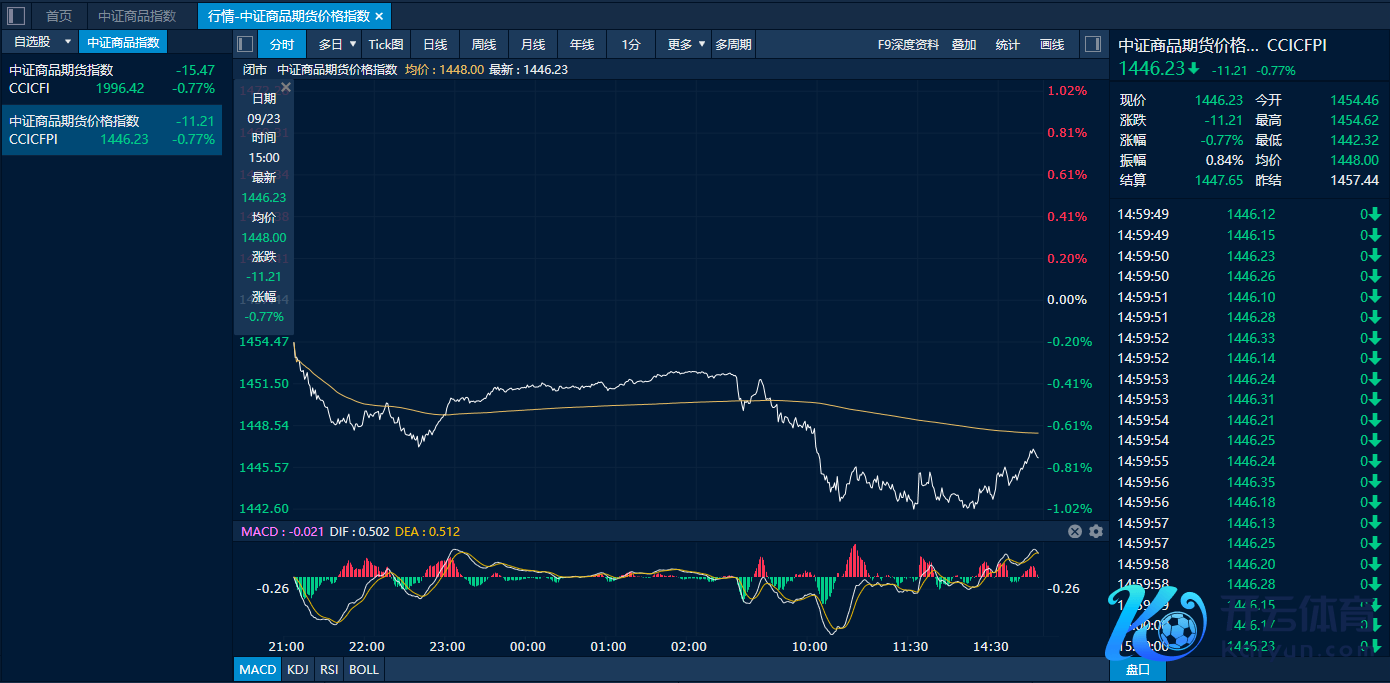1390x683 pixels.
Task: Expand the 自选股 dropdown
Action: (67, 42)
